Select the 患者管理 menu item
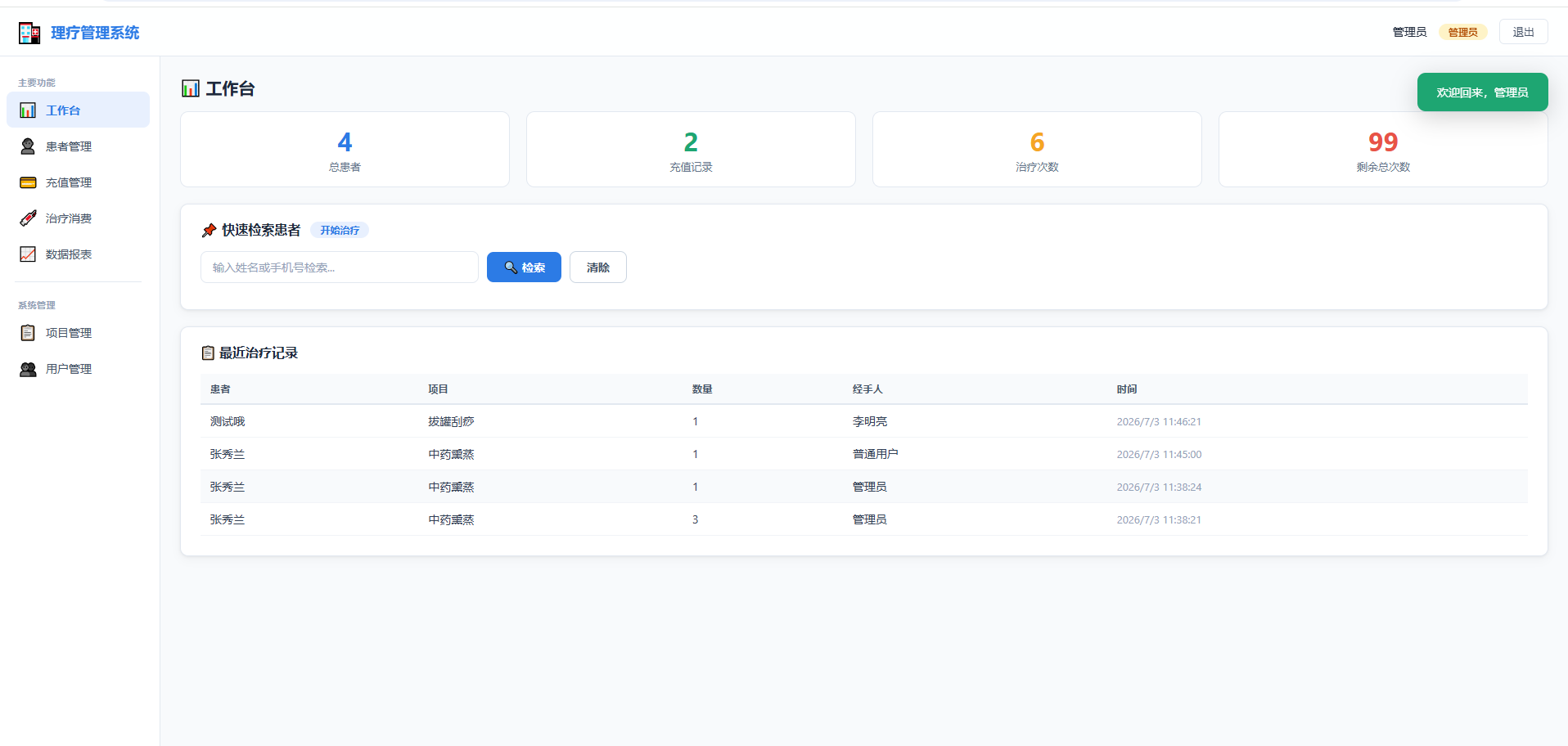 pyautogui.click(x=79, y=146)
